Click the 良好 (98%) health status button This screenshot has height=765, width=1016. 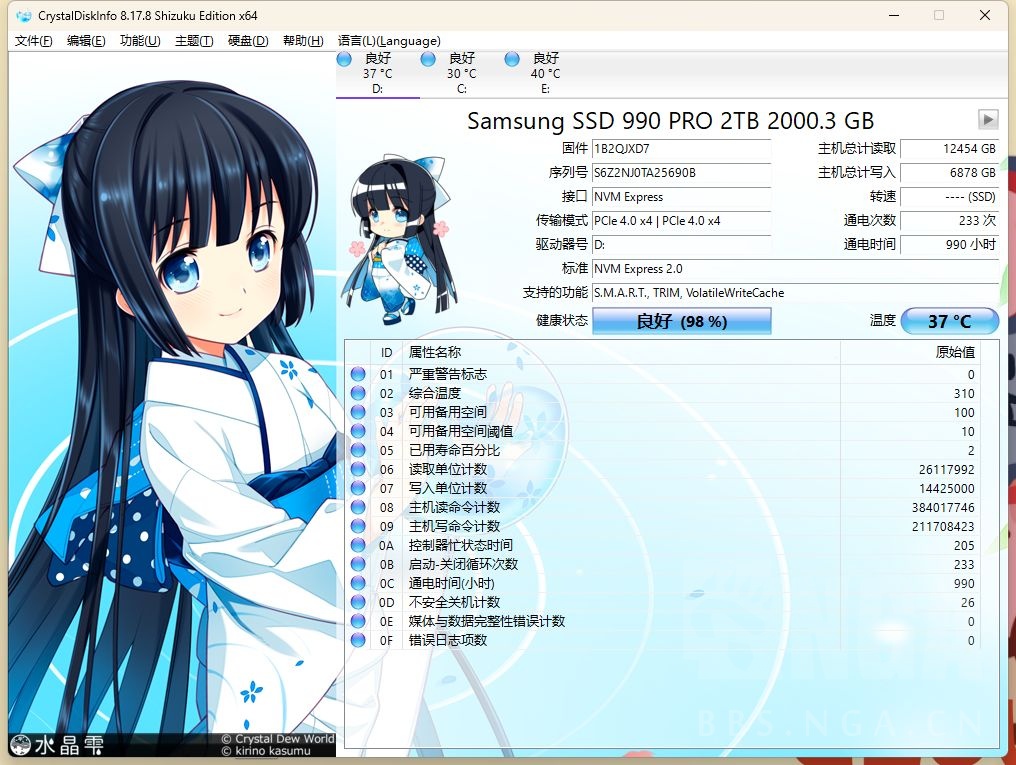pyautogui.click(x=681, y=321)
